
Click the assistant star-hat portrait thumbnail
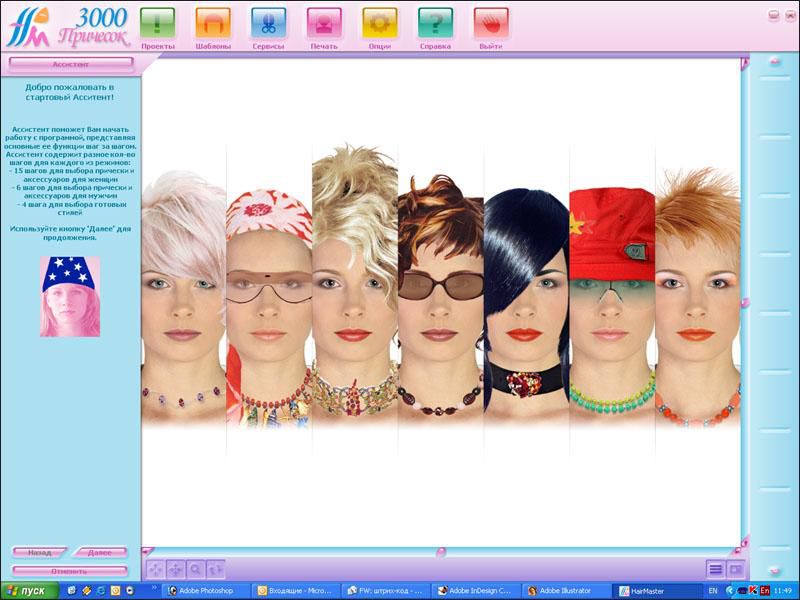[x=70, y=296]
